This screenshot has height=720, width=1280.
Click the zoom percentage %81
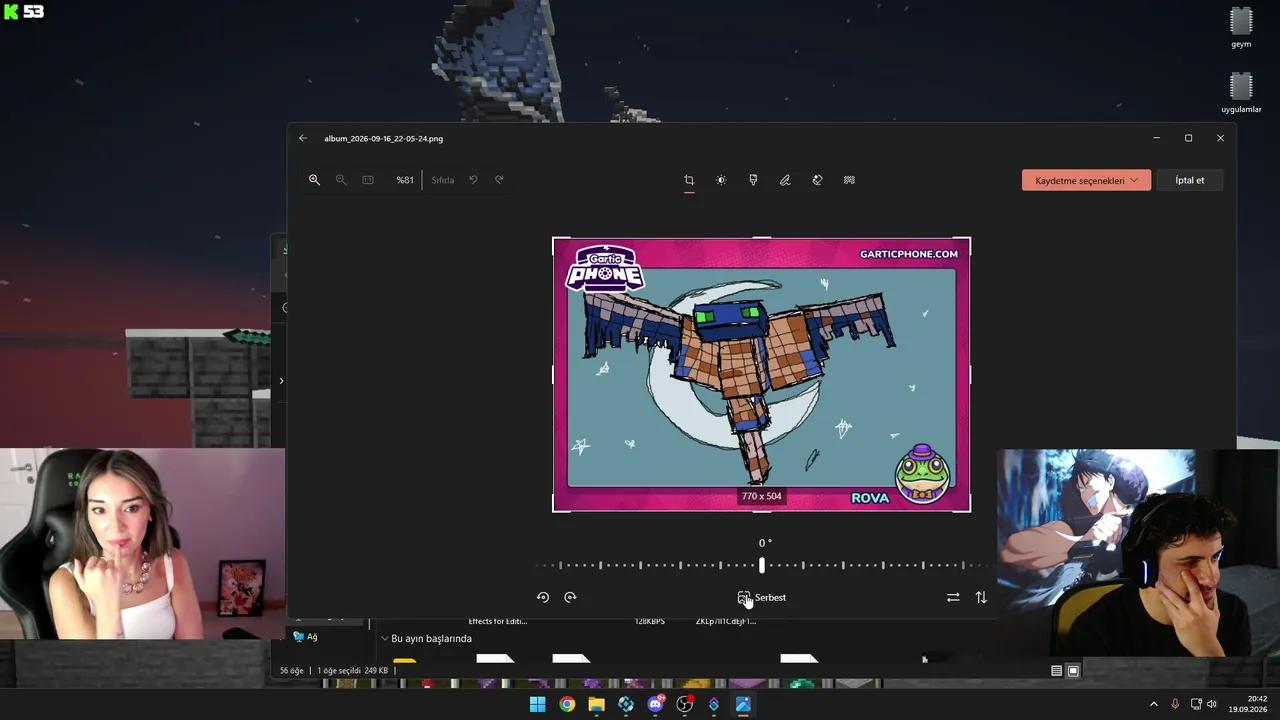(405, 180)
